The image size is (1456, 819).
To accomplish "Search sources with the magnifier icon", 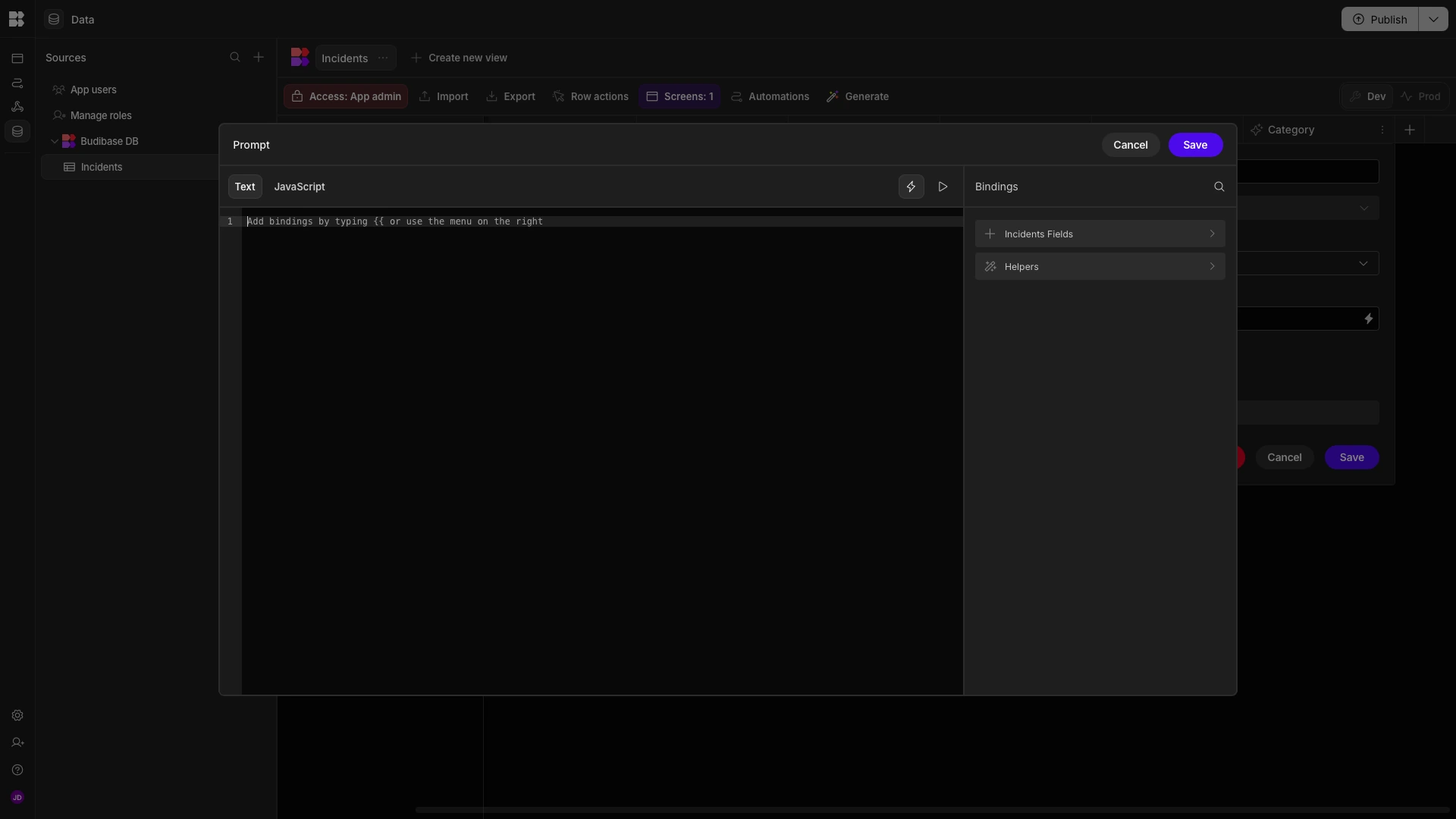I will [x=235, y=58].
